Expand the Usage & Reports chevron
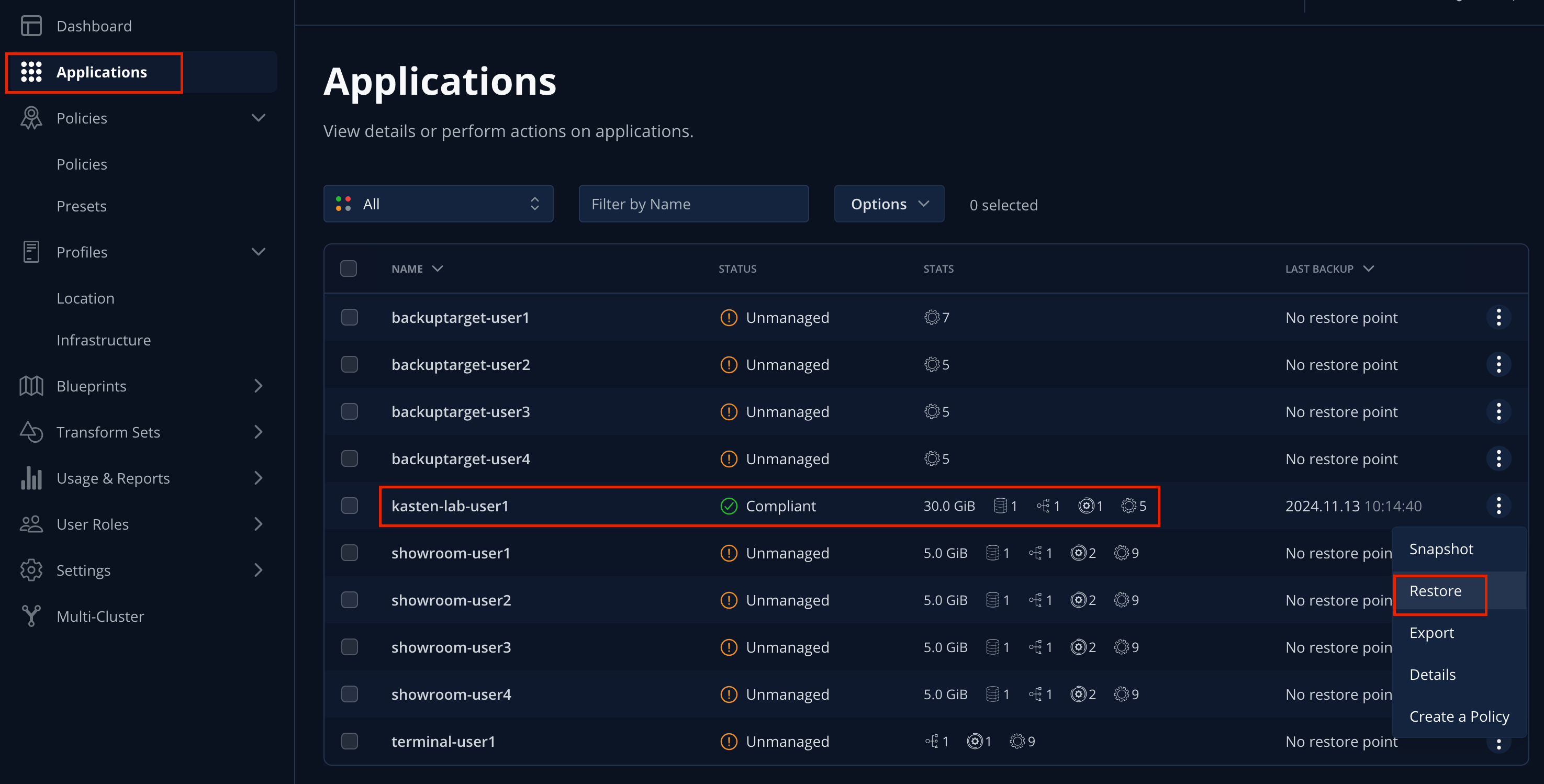The image size is (1544, 784). 259,478
